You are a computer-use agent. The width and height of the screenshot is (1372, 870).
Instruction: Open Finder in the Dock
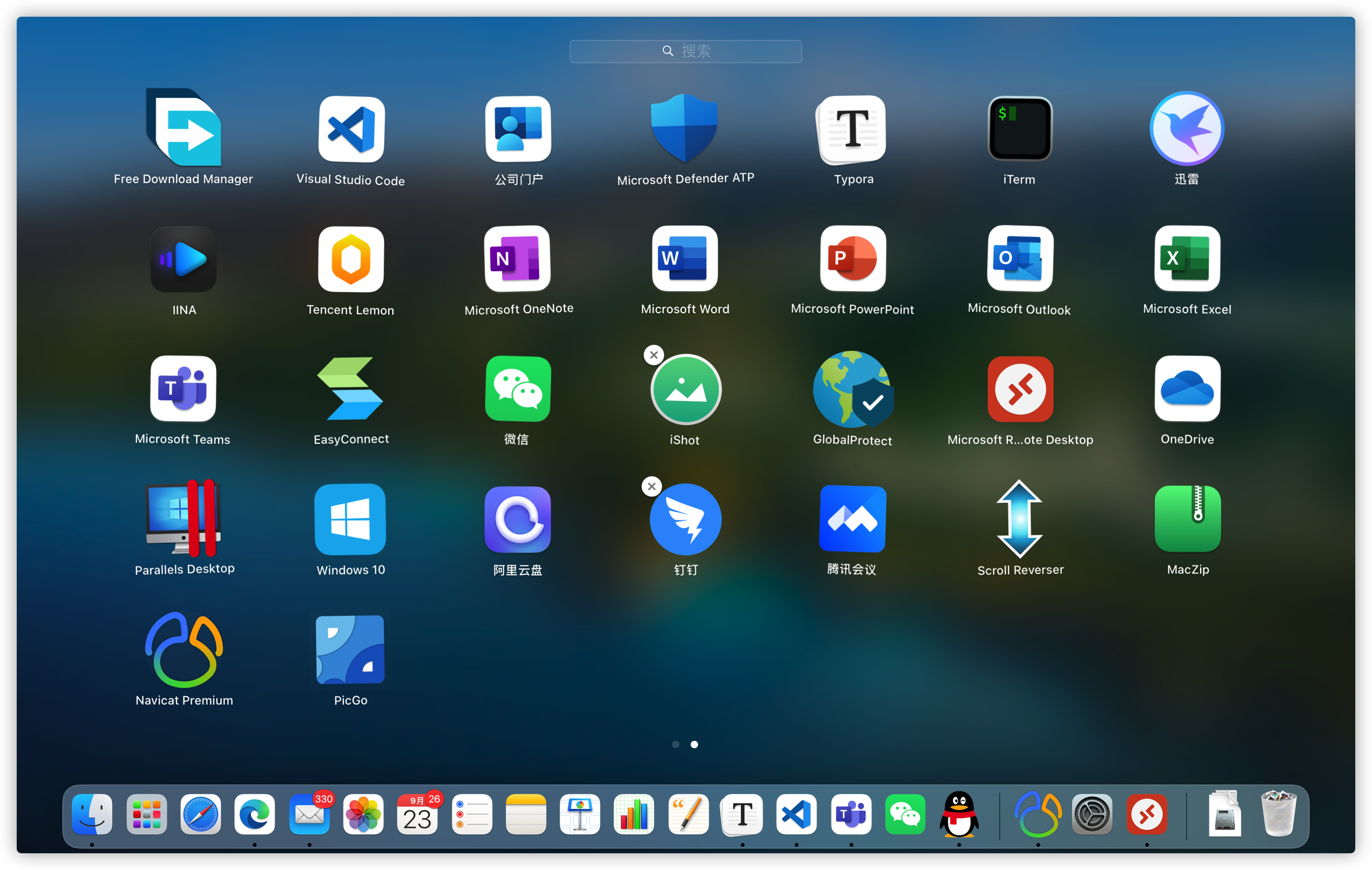[92, 814]
